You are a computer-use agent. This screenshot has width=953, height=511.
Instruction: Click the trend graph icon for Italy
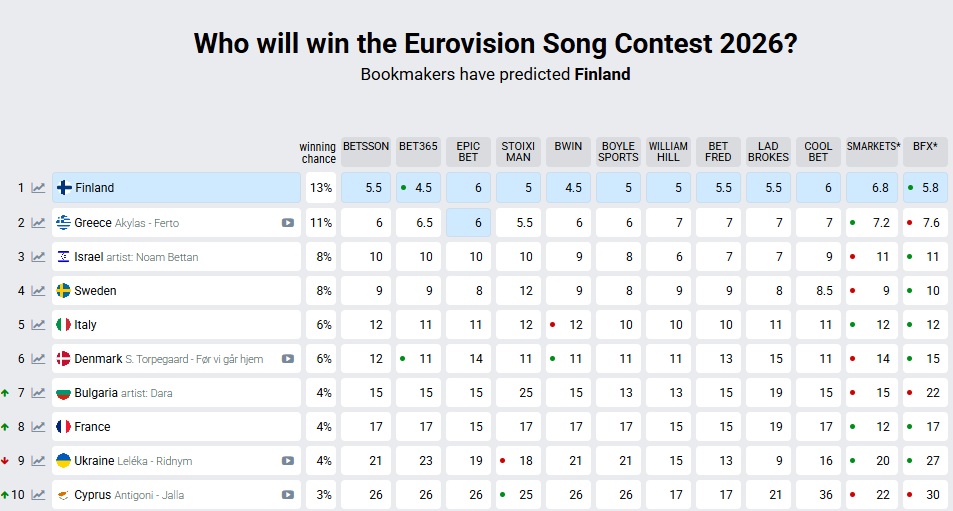point(38,325)
